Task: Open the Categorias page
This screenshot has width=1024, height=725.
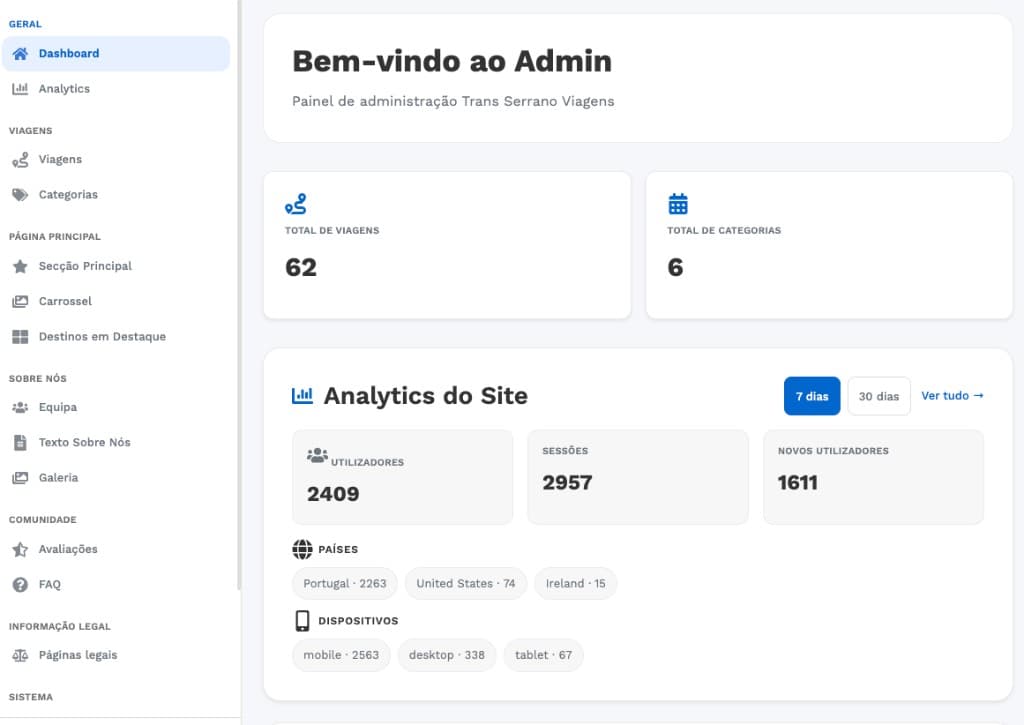Action: click(x=116, y=195)
